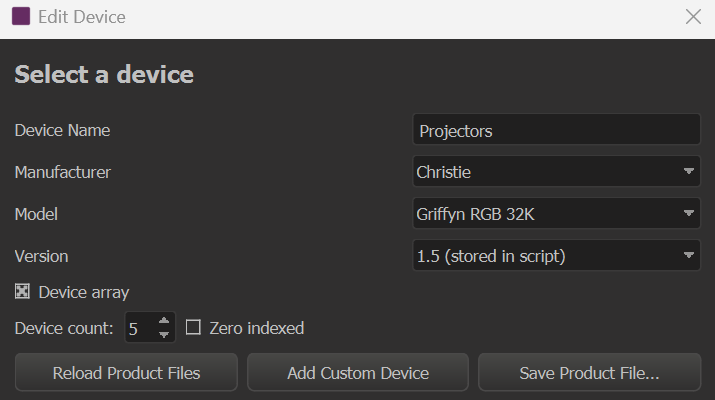Click the Device Name label
Screen dimensions: 715x400
(x=62, y=130)
